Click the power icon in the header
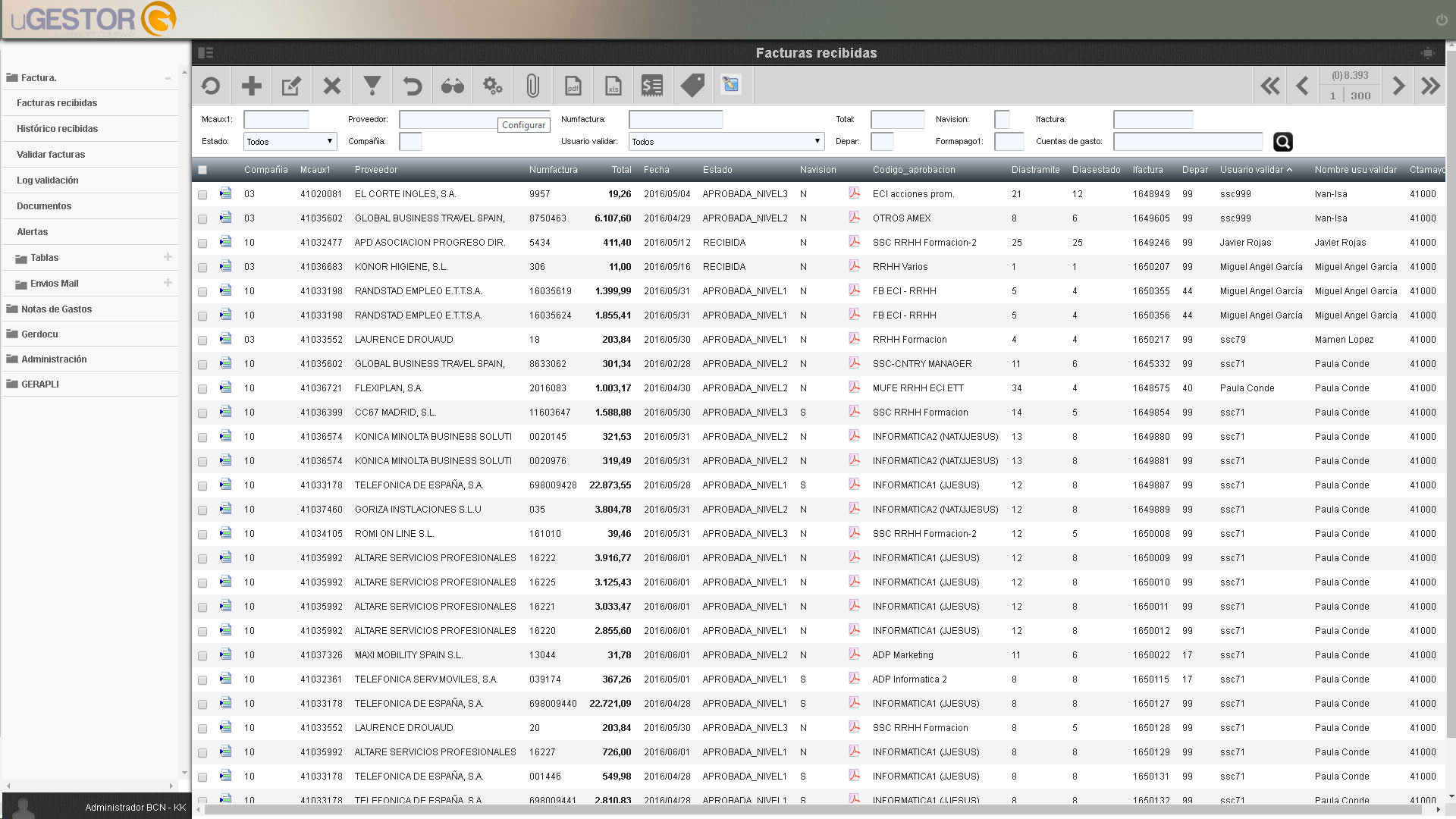This screenshot has height=819, width=1456. (x=1442, y=20)
